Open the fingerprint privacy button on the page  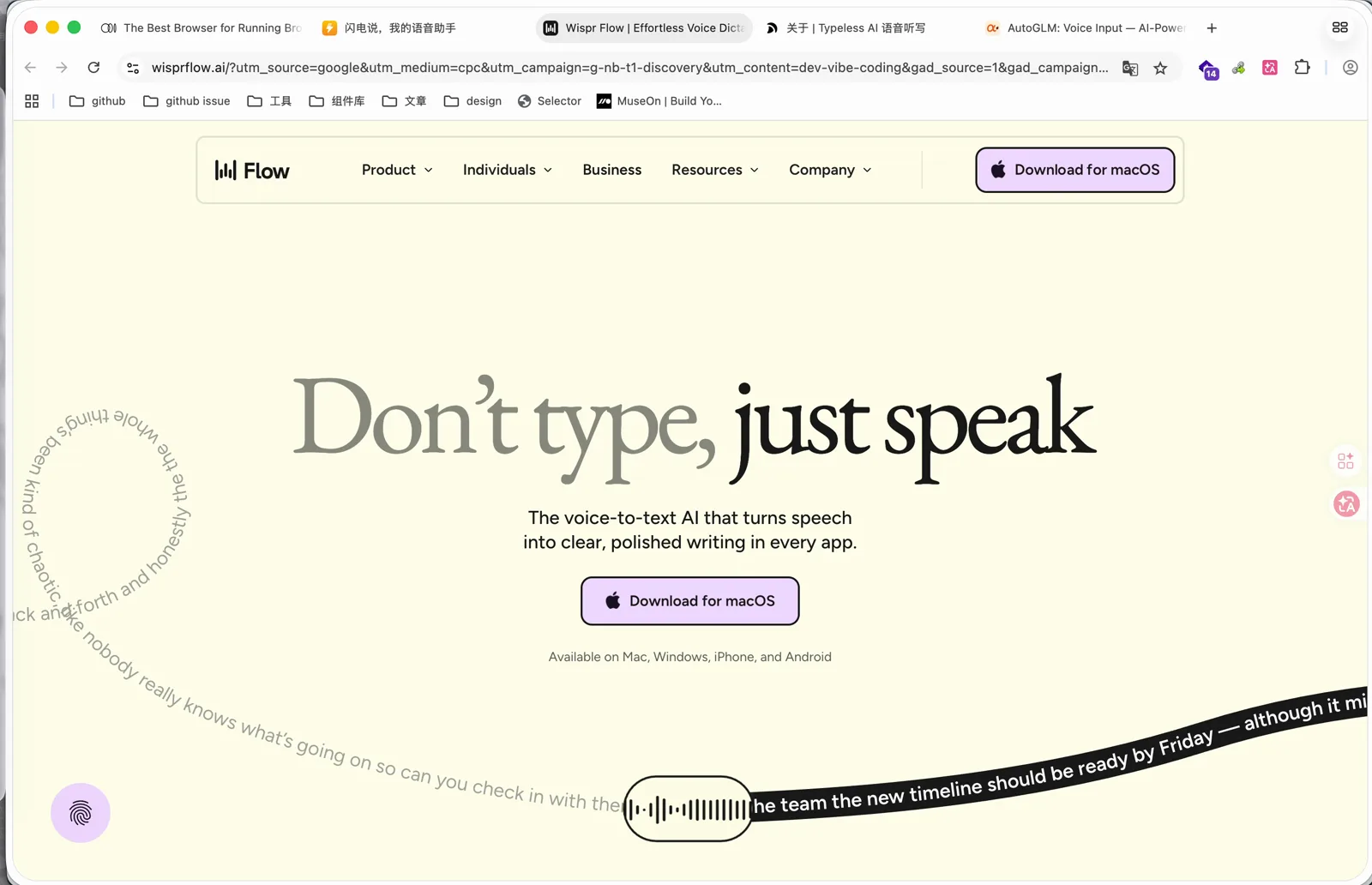tap(81, 813)
